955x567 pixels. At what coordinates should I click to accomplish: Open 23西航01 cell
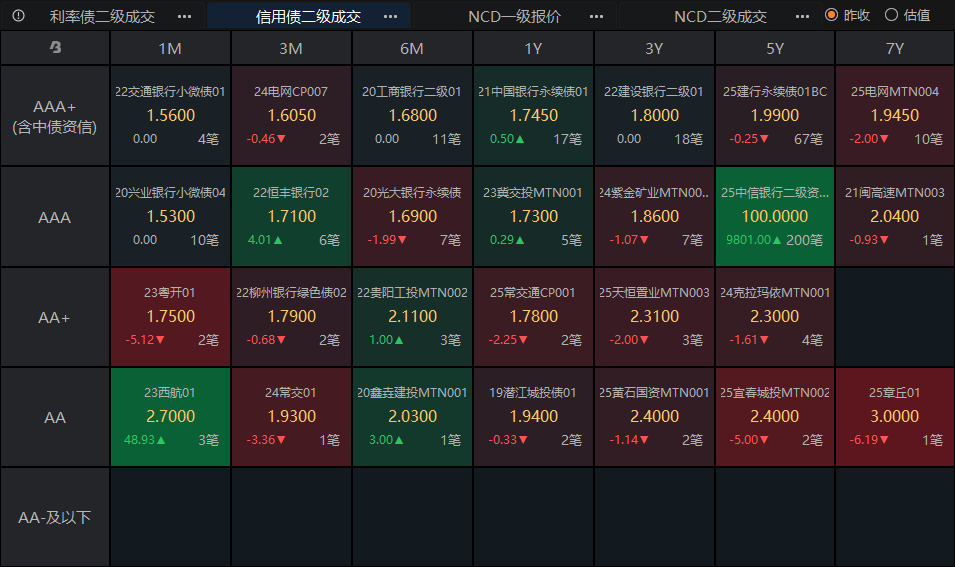[x=171, y=417]
